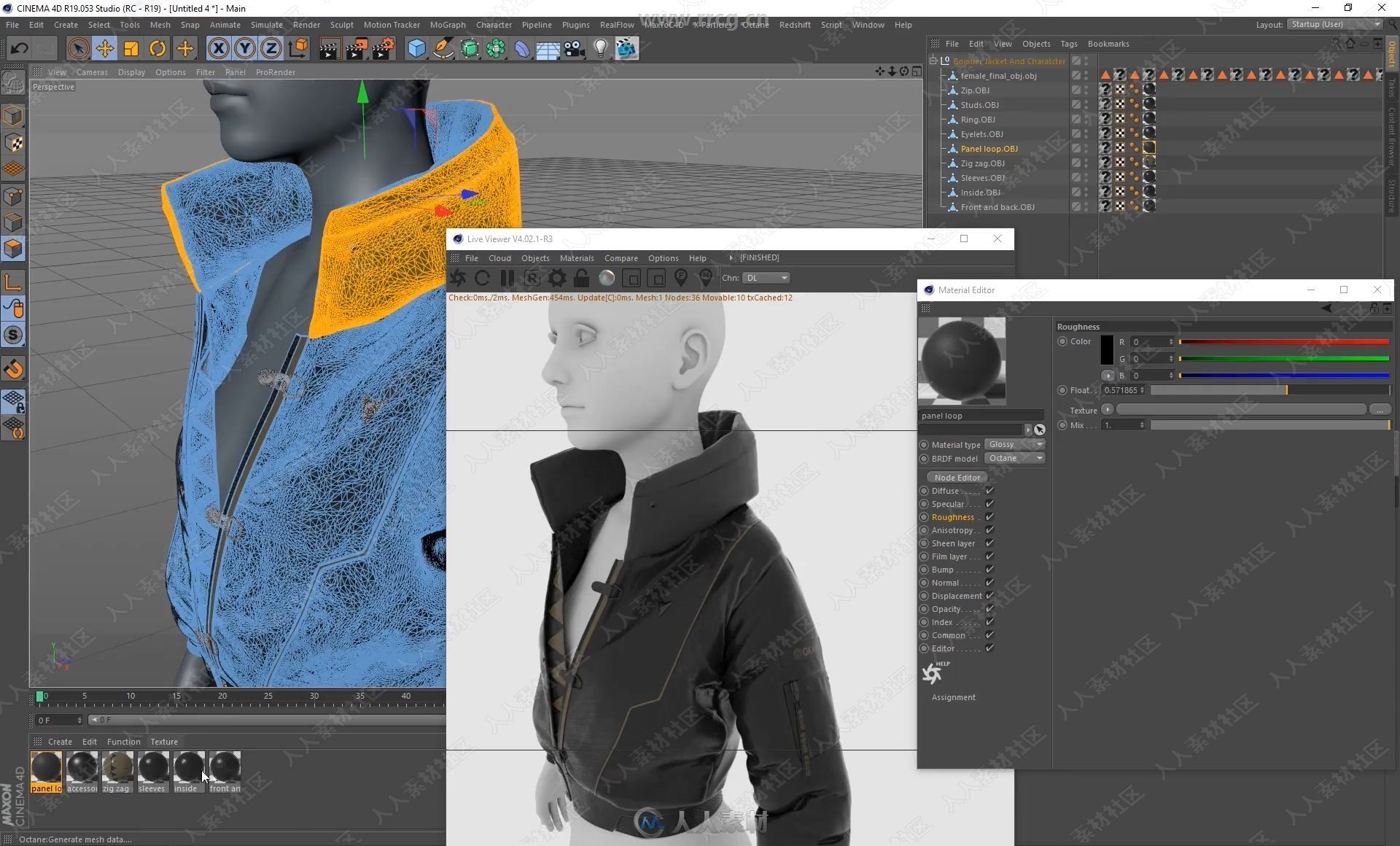Toggle the Sheen layer checkbox

click(x=989, y=543)
